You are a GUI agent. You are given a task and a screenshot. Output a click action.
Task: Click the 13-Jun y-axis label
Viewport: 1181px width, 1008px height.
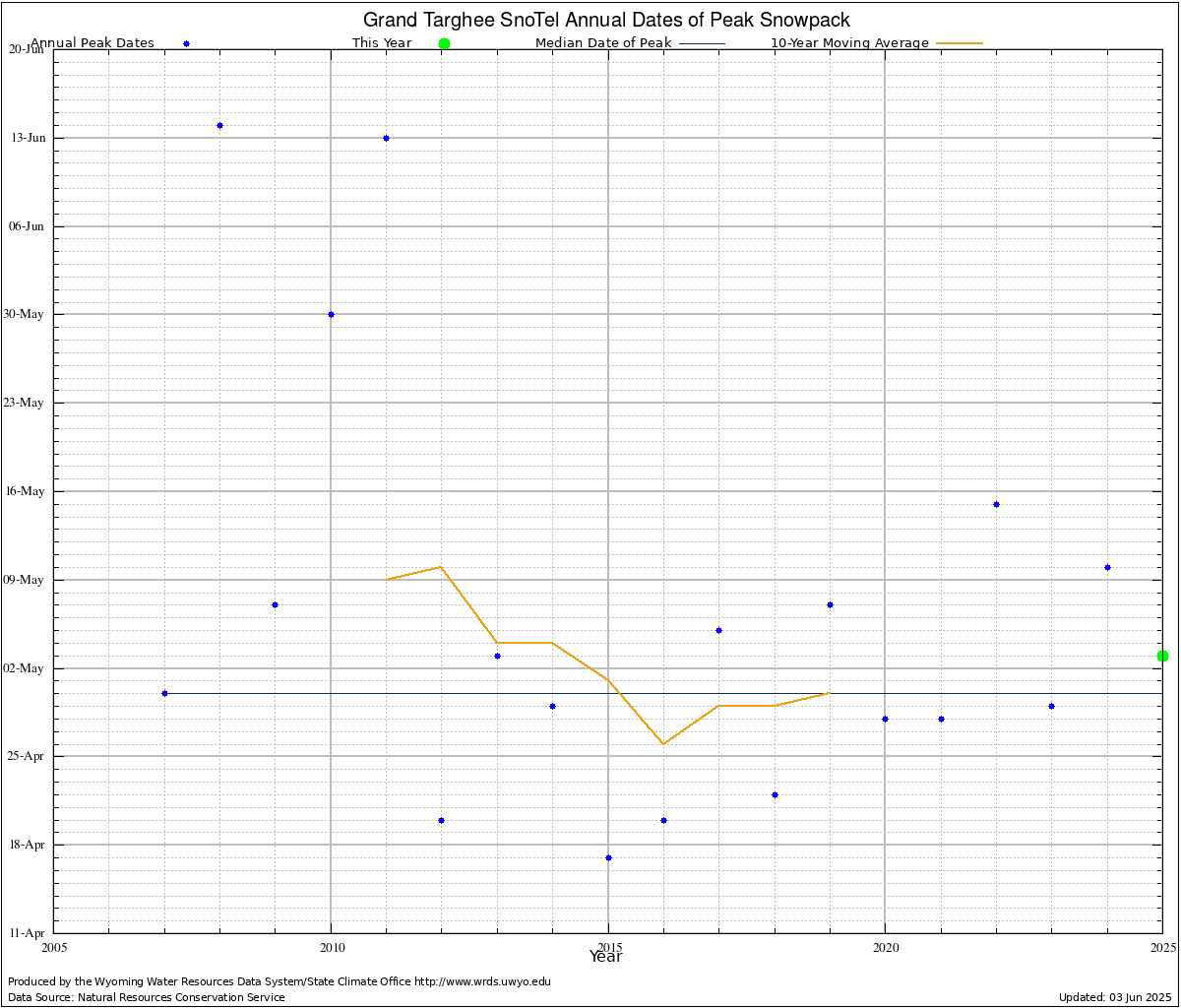pos(29,138)
